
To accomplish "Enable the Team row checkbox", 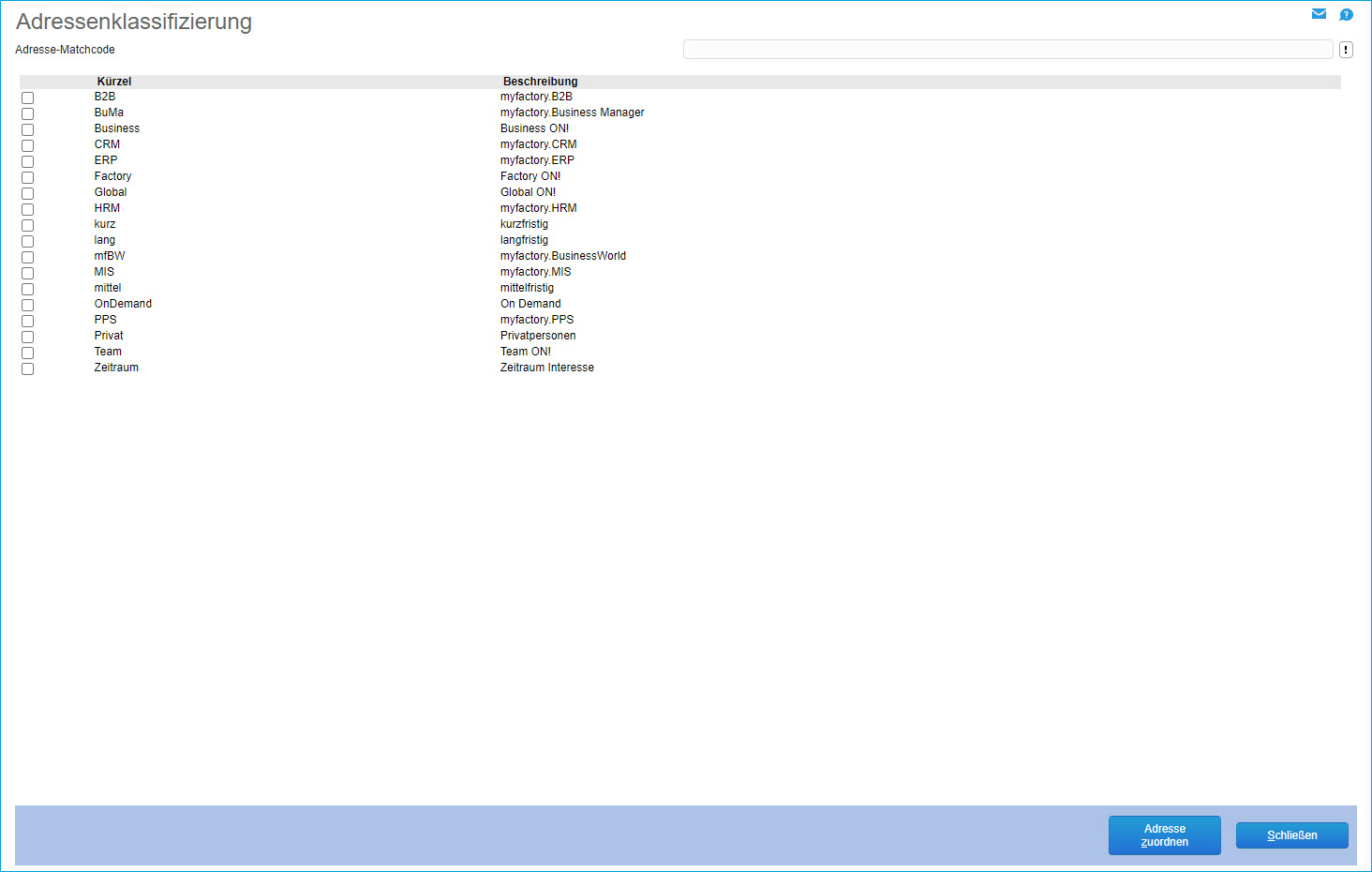I will [27, 353].
